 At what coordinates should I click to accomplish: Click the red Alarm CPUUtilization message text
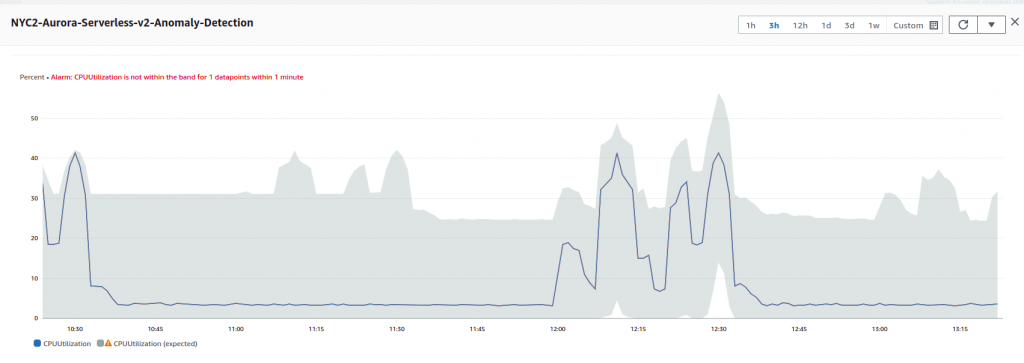click(x=177, y=77)
